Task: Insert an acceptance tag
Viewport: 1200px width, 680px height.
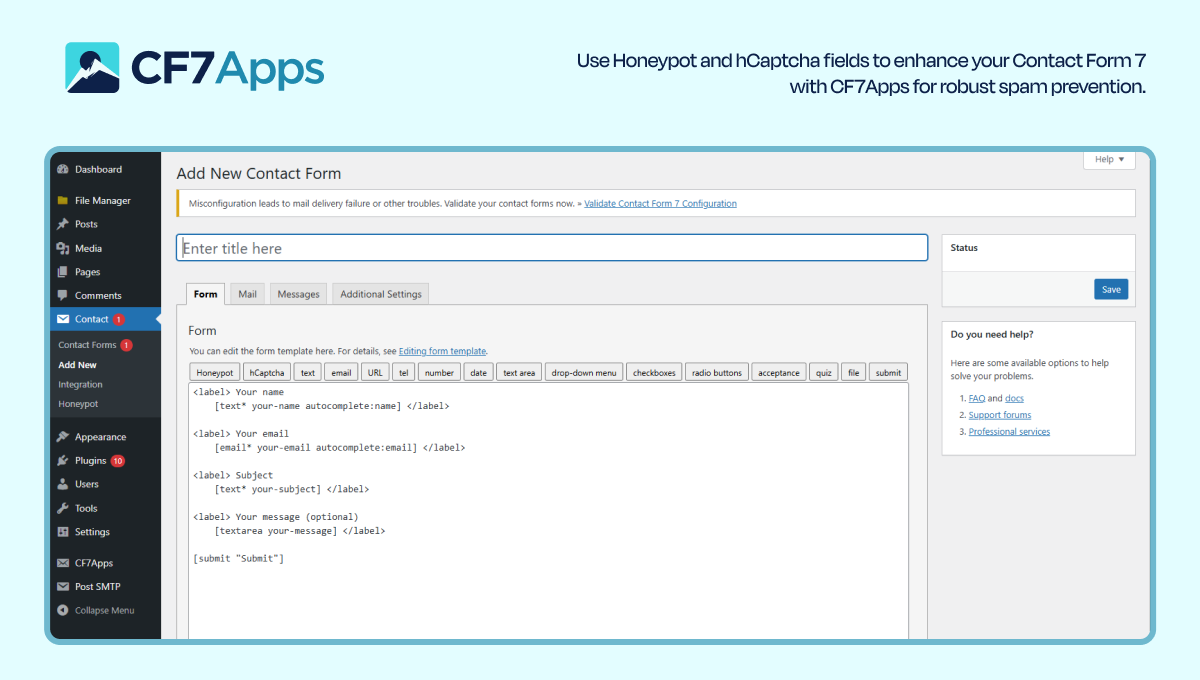Action: coord(779,373)
